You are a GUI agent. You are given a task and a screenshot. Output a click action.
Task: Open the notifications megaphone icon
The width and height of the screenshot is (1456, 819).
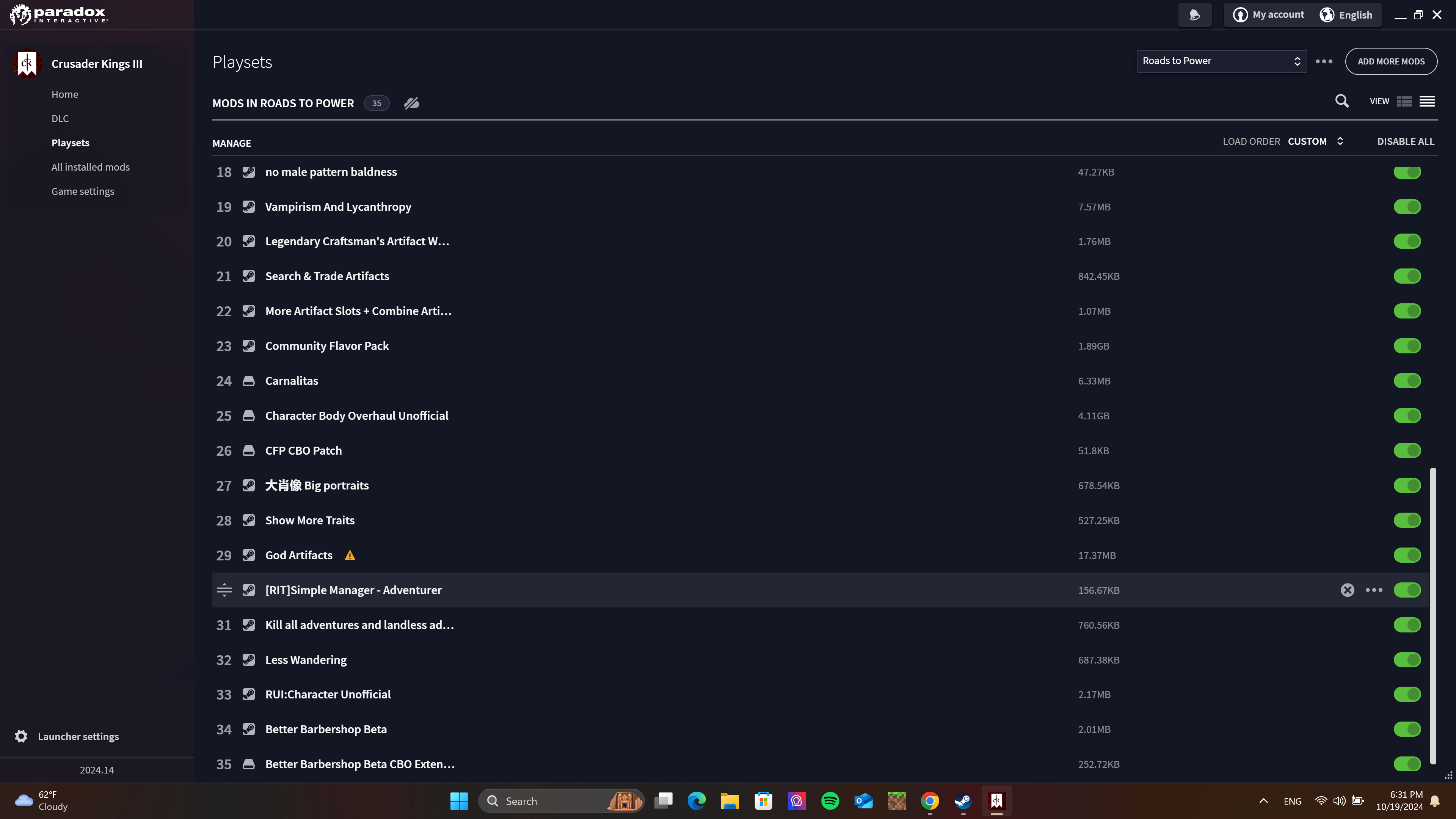pos(1194,15)
